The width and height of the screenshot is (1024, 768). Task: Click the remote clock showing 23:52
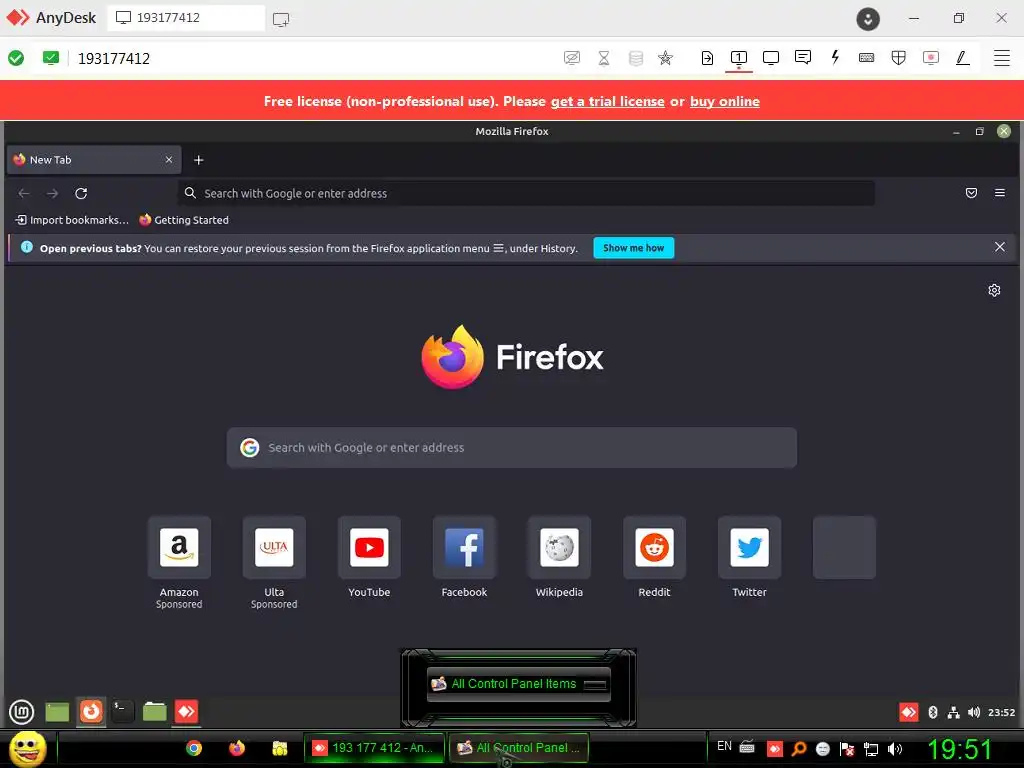[1001, 712]
